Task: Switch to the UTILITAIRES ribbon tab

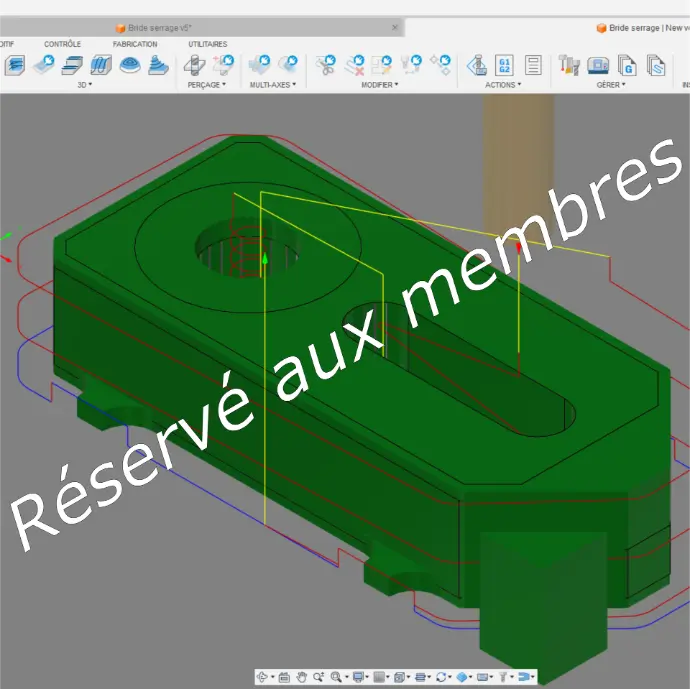Action: [x=207, y=44]
